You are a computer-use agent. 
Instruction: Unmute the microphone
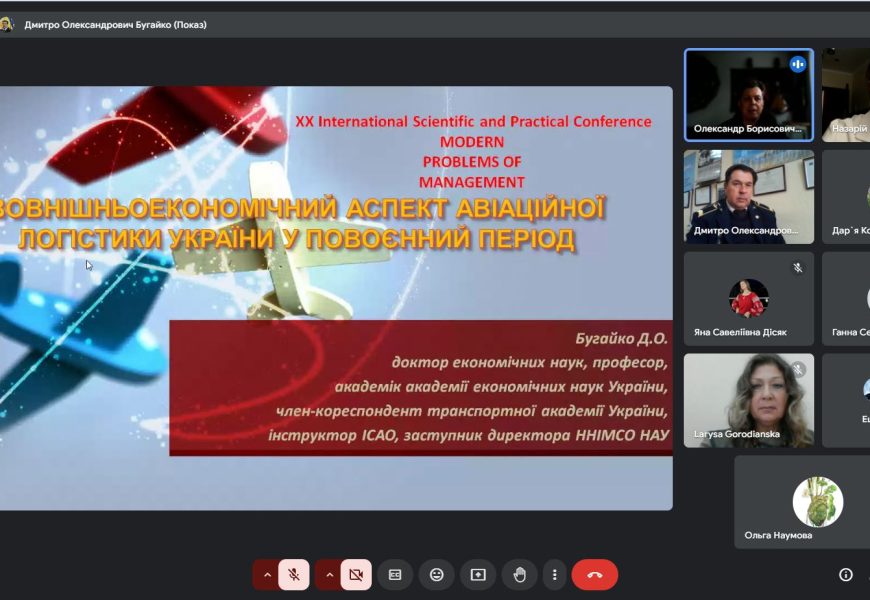tap(293, 575)
